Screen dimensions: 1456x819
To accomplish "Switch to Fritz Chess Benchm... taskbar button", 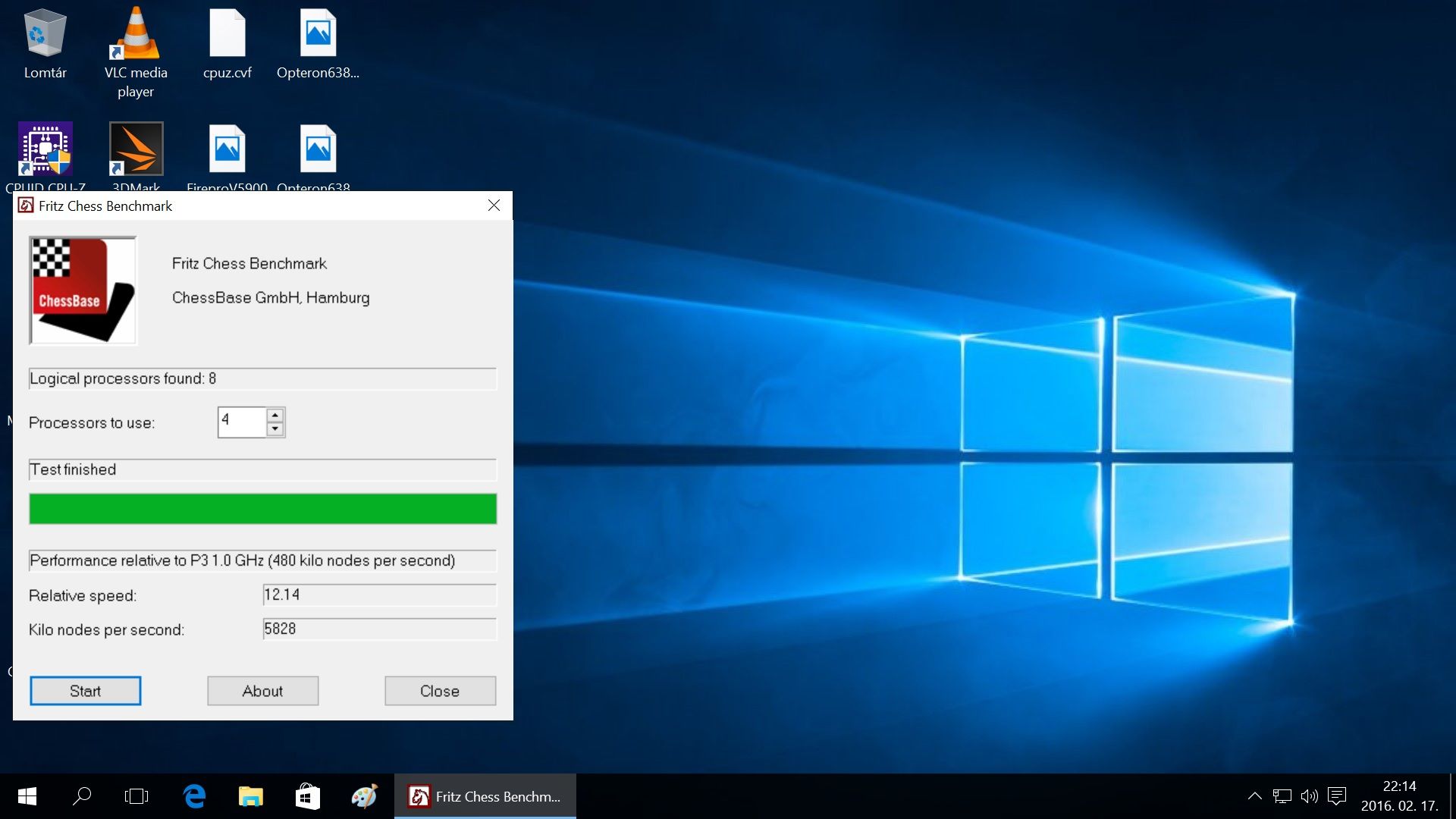I will [x=485, y=796].
